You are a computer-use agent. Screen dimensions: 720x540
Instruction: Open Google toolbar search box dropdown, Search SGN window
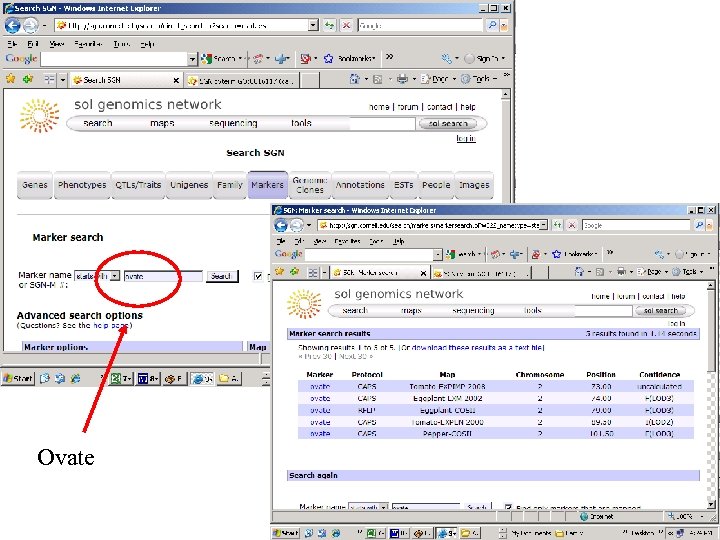(192, 59)
